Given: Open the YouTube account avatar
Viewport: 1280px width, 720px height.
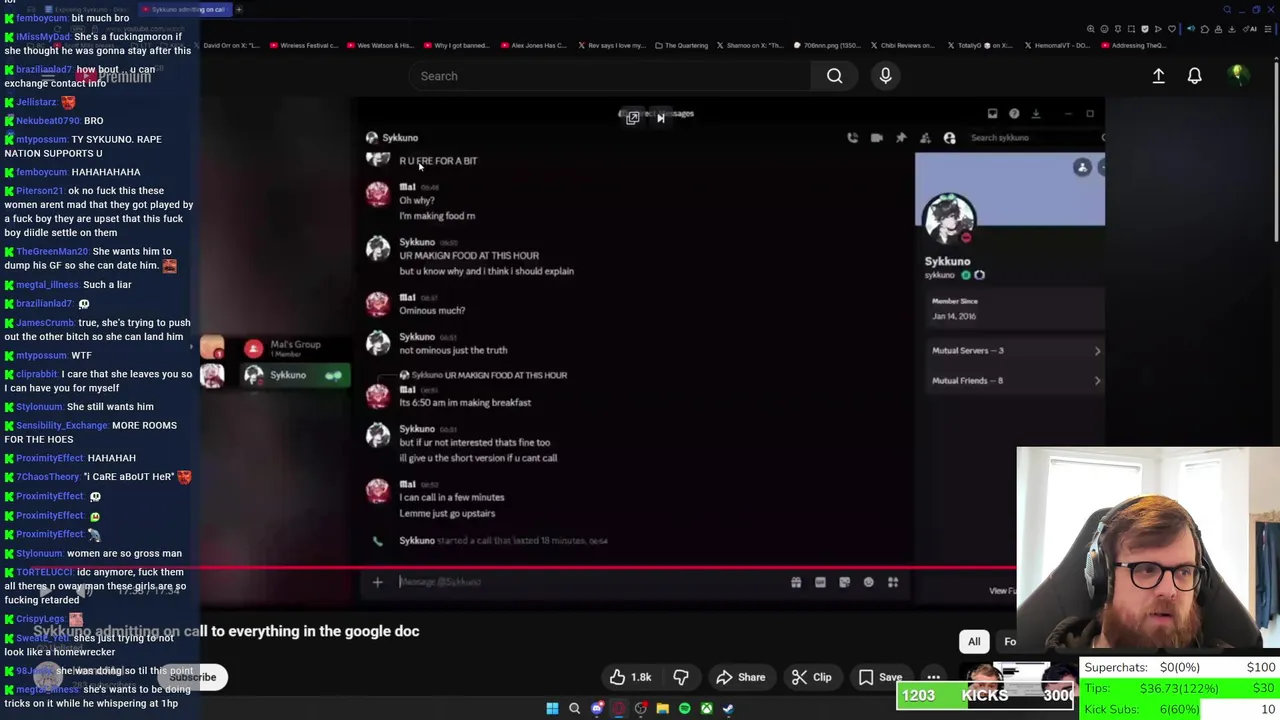Looking at the screenshot, I should point(1238,75).
